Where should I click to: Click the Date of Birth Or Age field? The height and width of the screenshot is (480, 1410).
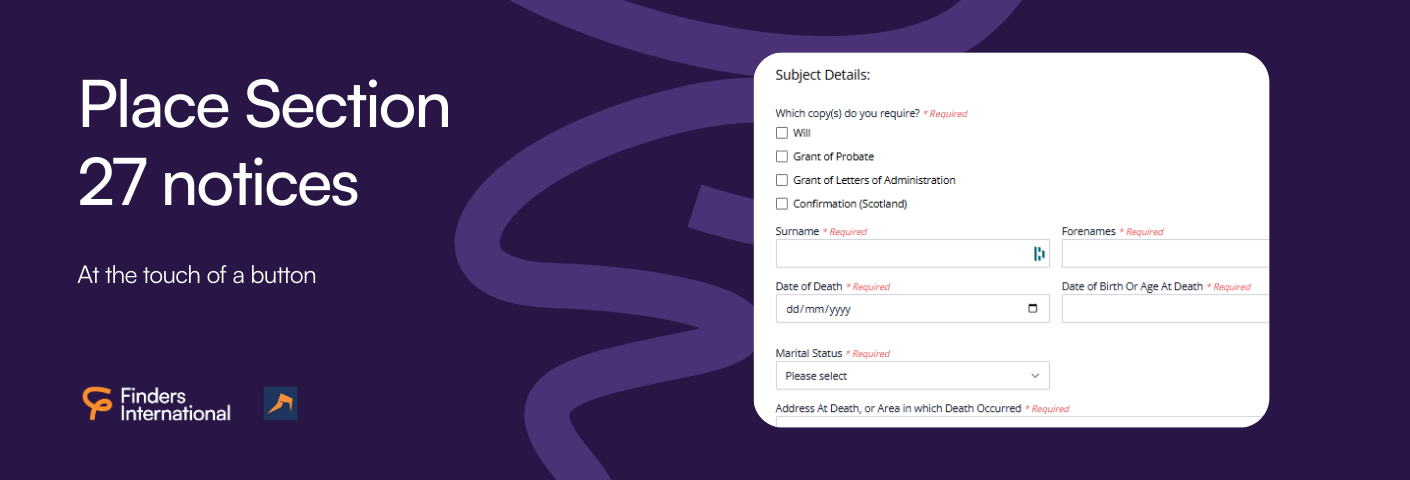1166,309
